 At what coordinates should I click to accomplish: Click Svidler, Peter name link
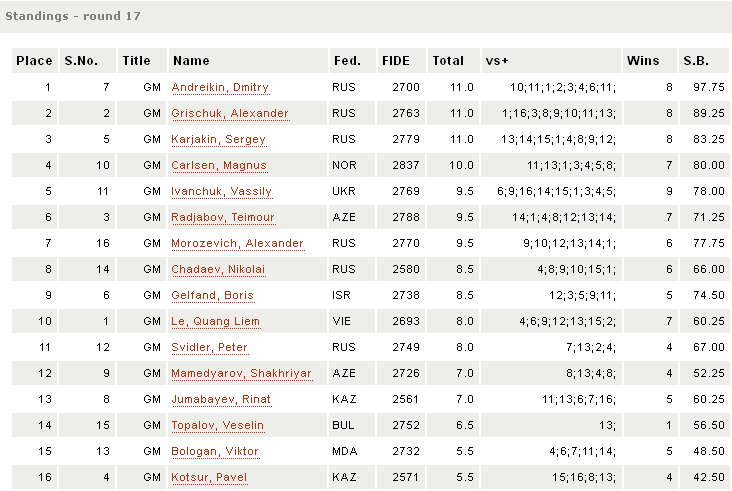[x=209, y=348]
